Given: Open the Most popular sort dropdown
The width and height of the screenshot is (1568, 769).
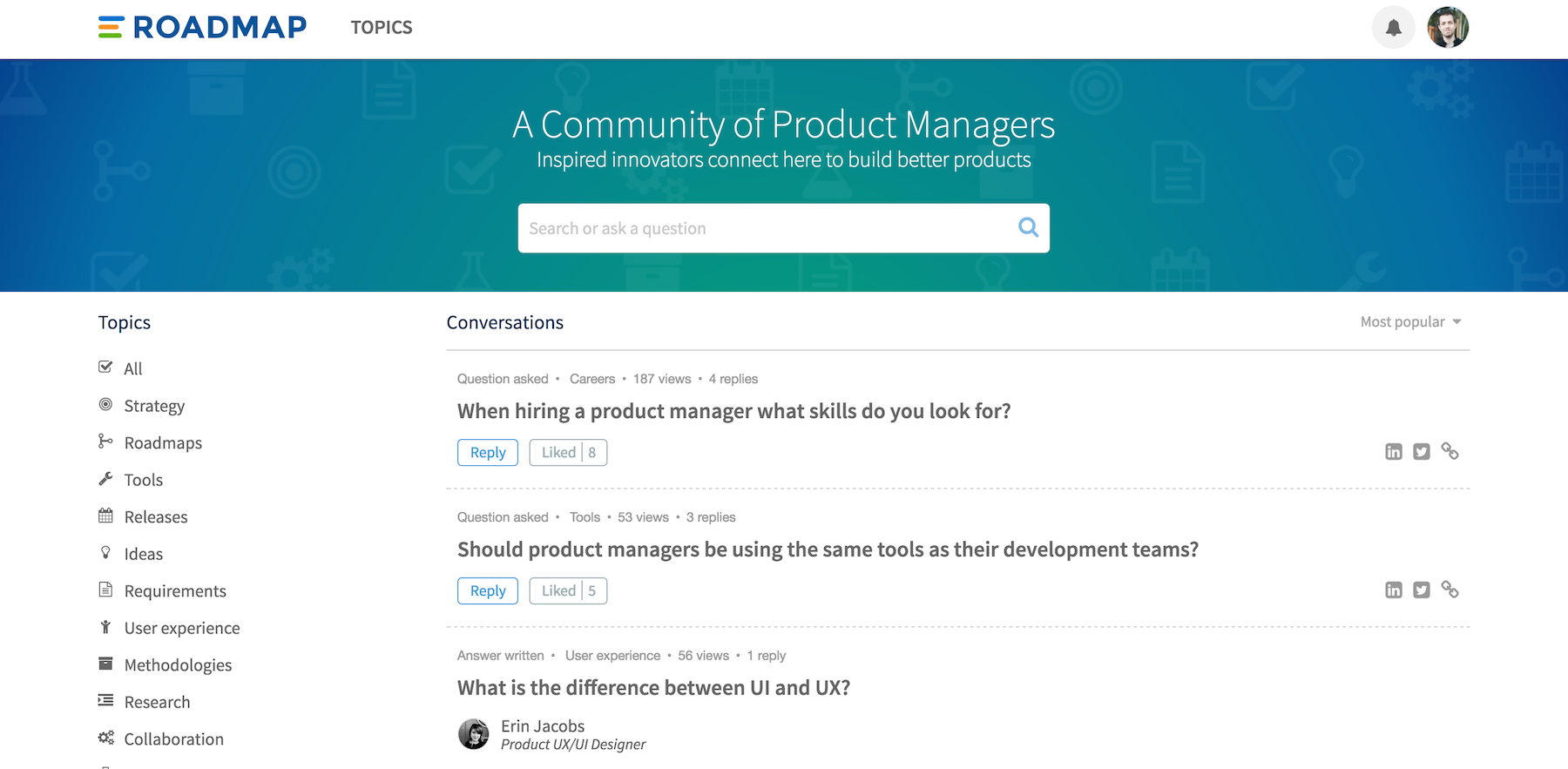Looking at the screenshot, I should click(x=1410, y=322).
